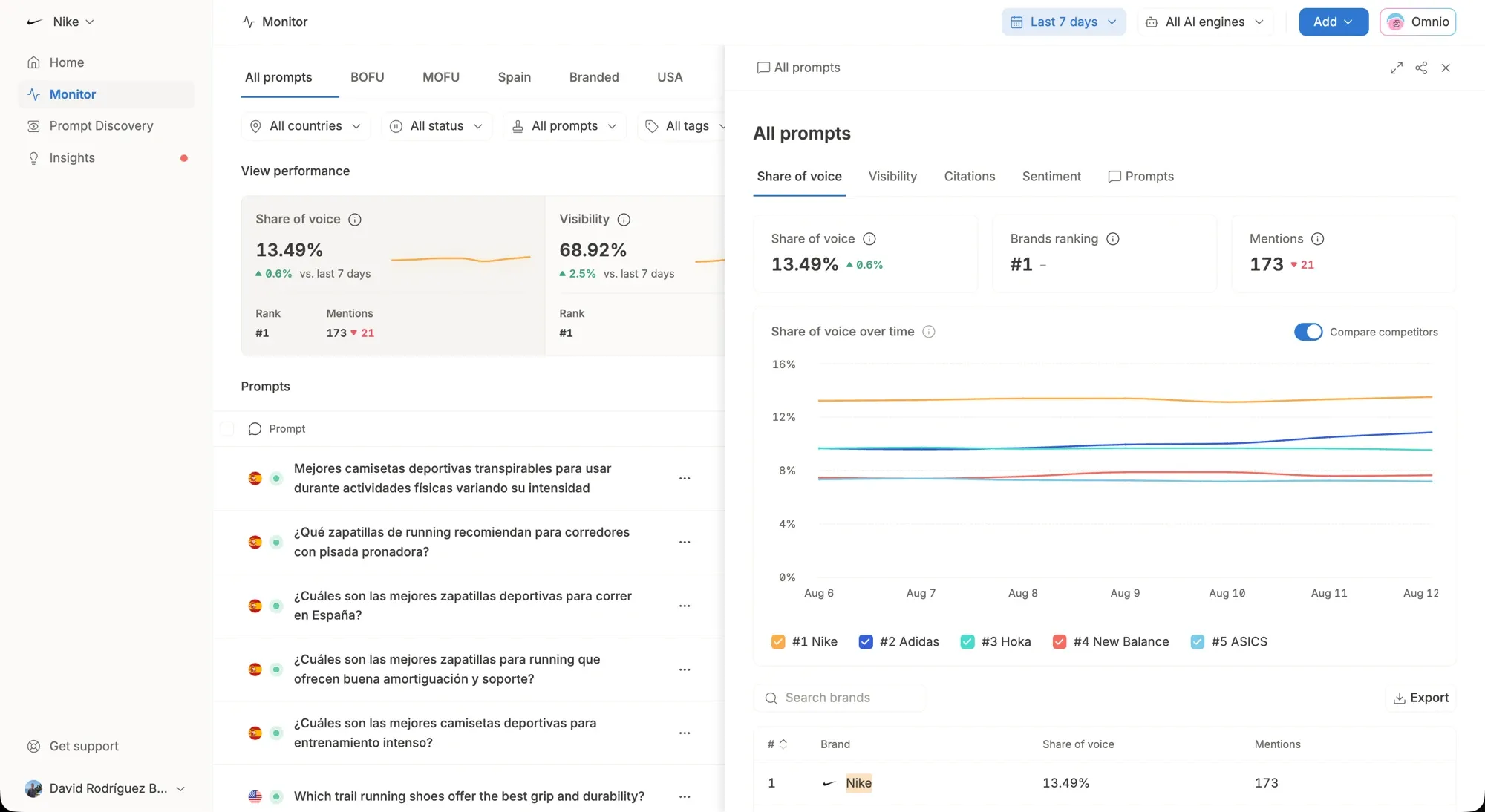
Task: Open the Citations tab in panel
Action: click(x=970, y=177)
